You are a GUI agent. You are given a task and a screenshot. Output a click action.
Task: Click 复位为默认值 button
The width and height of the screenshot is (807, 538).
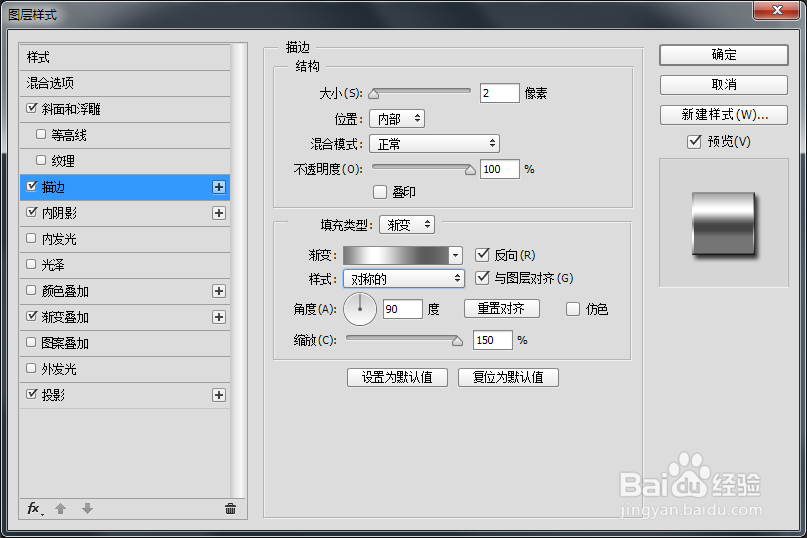[508, 377]
